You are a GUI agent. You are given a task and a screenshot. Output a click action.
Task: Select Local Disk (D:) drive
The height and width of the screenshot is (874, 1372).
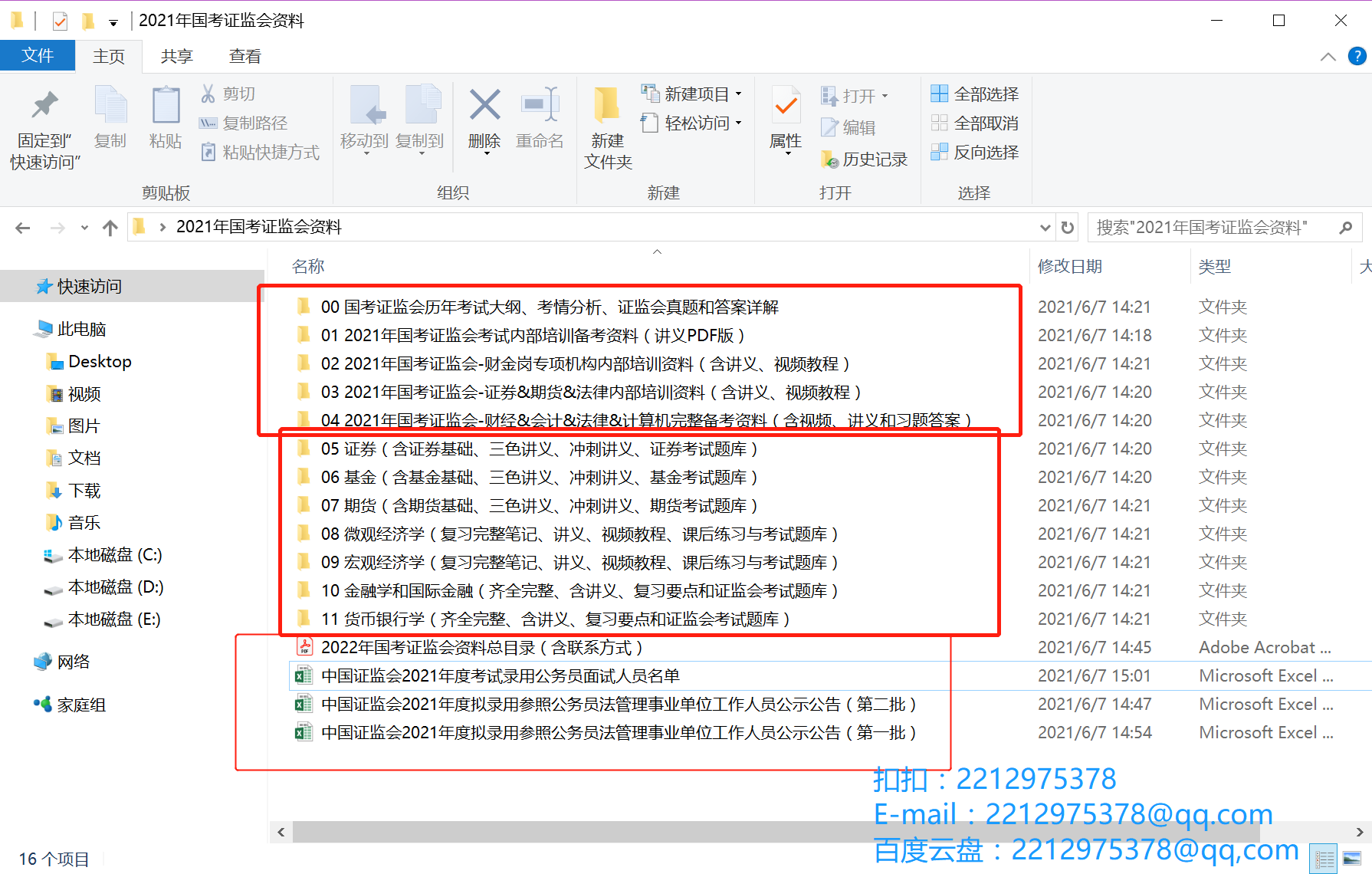point(103,586)
